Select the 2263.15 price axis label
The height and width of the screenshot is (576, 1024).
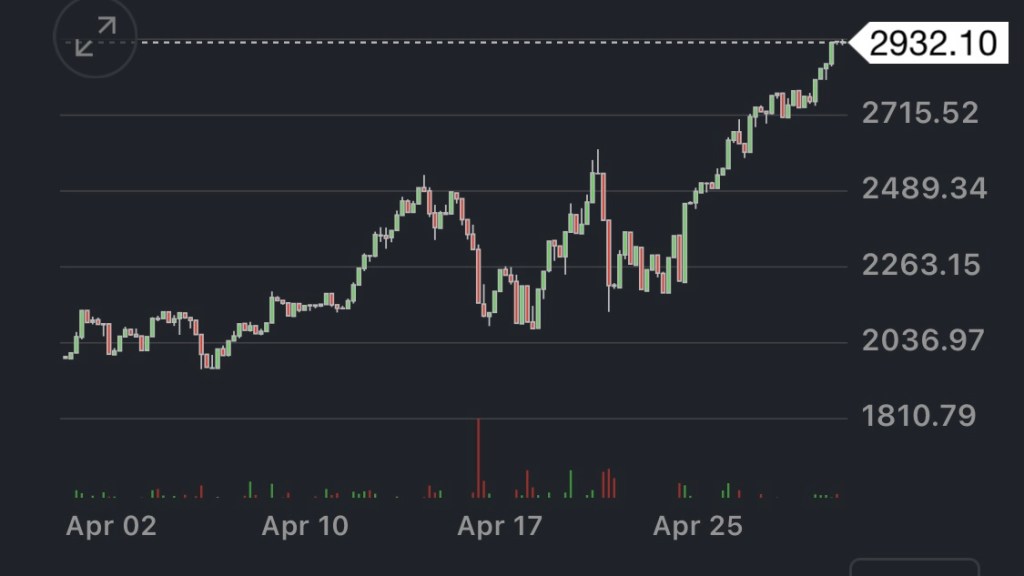tap(921, 265)
